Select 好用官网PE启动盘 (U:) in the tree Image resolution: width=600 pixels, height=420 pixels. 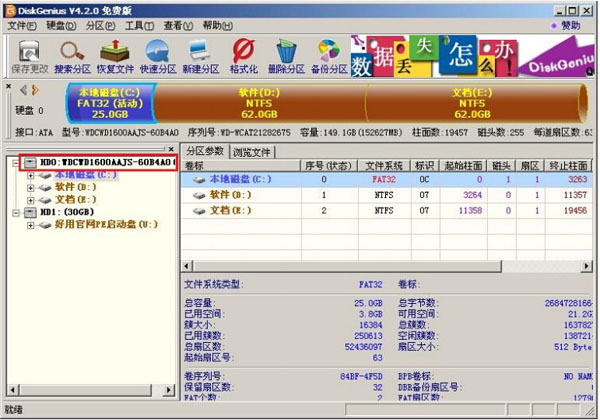(x=106, y=224)
